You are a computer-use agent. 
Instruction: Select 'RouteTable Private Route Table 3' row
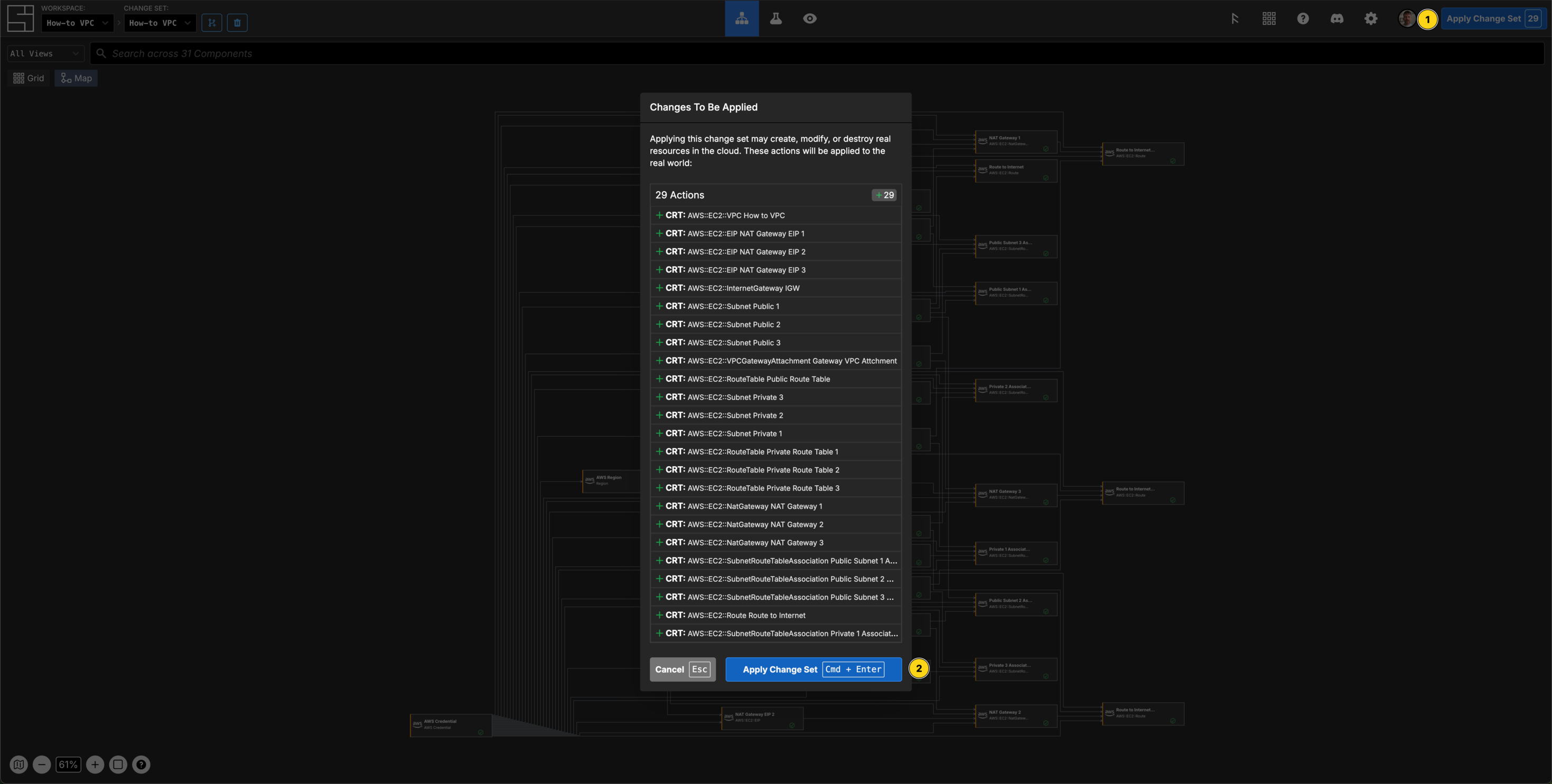click(775, 488)
